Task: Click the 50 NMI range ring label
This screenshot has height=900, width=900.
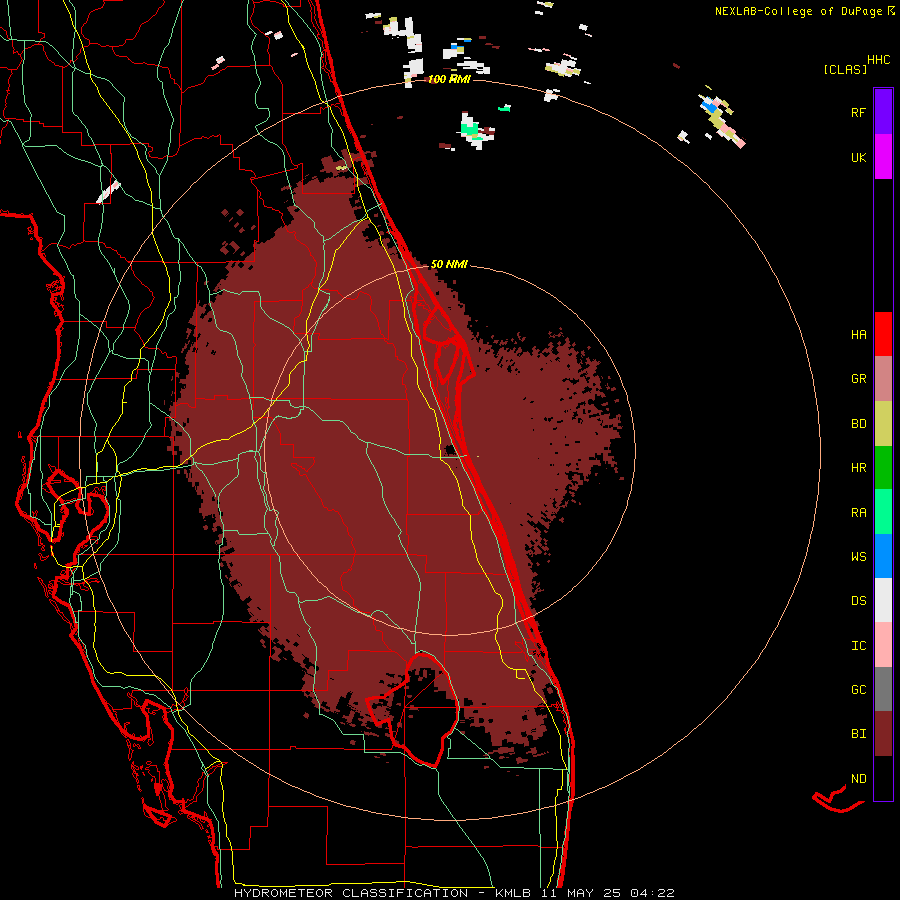Action: pos(449,264)
